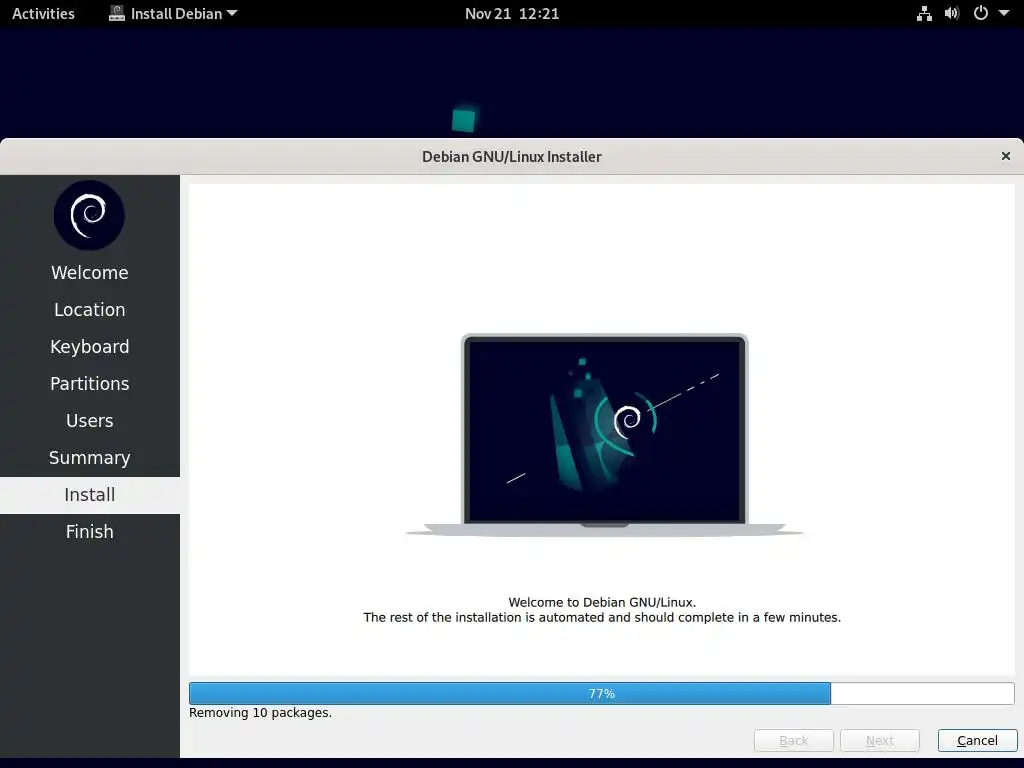Open the Activities overview
Image resolution: width=1024 pixels, height=768 pixels.
coord(43,14)
